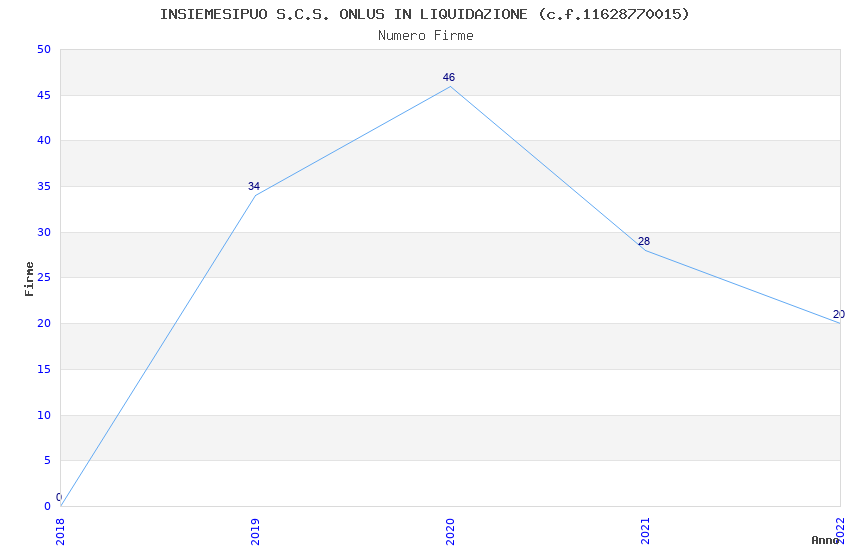
Task: Click y-axis tick value 45
Action: [44, 95]
